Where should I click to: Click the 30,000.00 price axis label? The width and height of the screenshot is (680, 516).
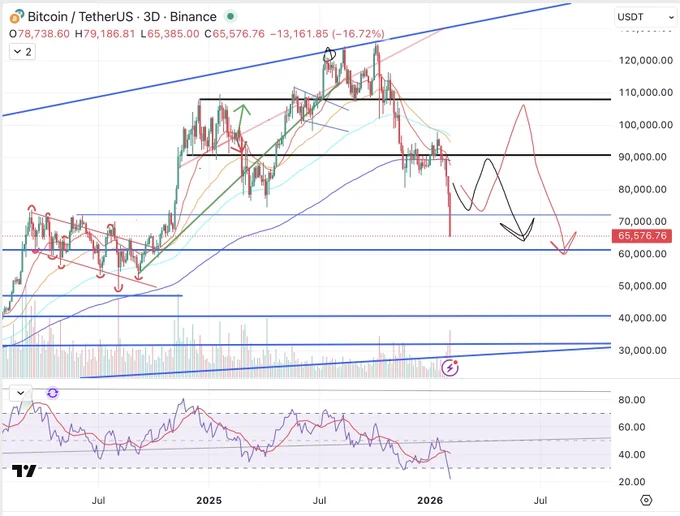(x=643, y=350)
